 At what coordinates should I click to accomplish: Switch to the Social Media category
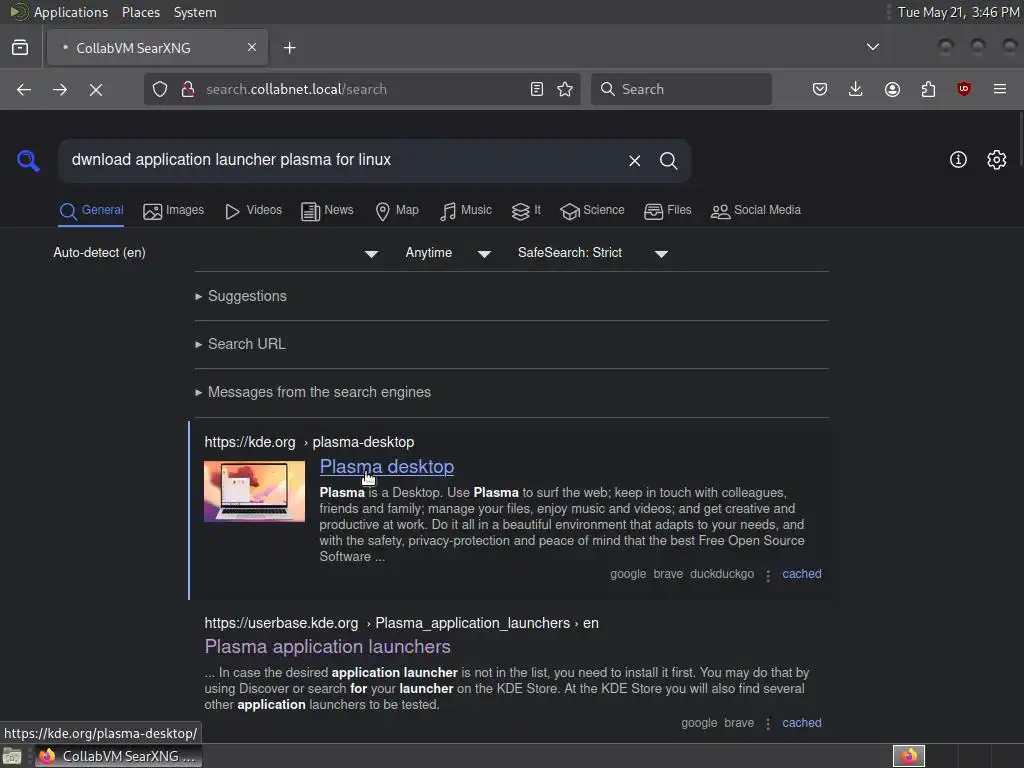(x=756, y=210)
